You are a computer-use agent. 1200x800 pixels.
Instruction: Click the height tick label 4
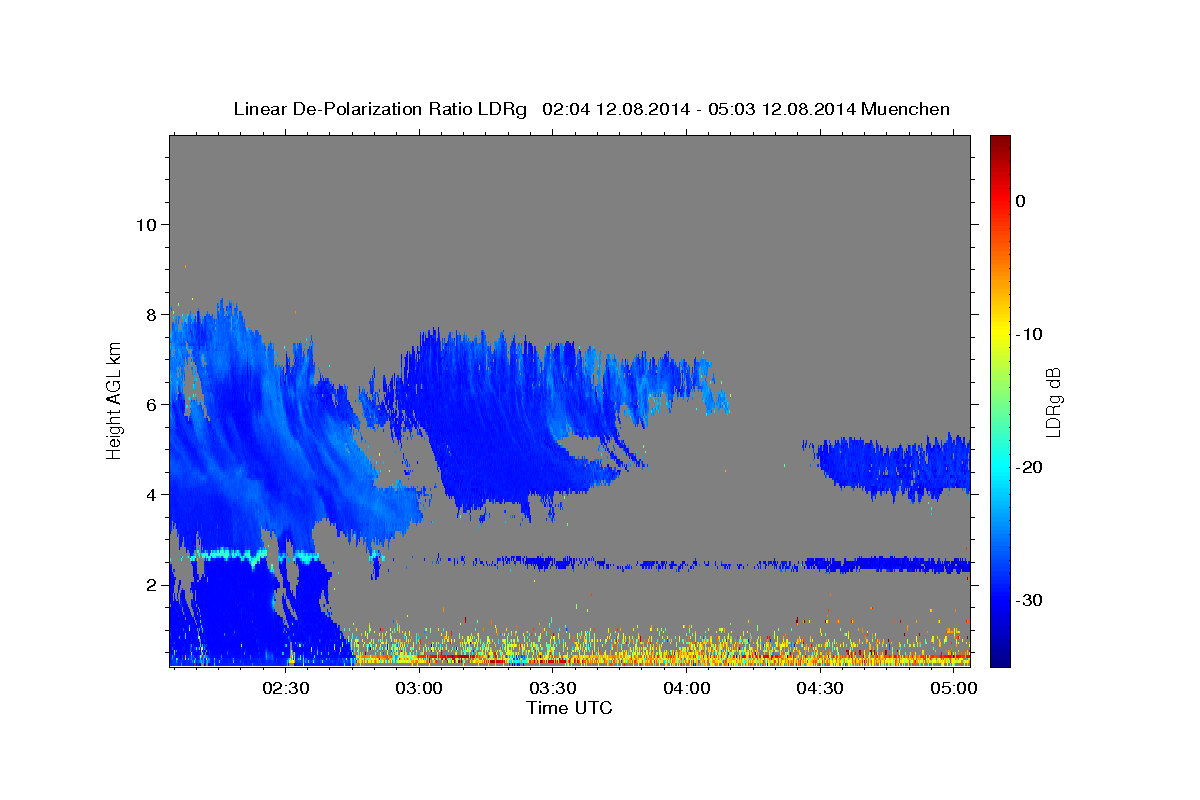[150, 494]
